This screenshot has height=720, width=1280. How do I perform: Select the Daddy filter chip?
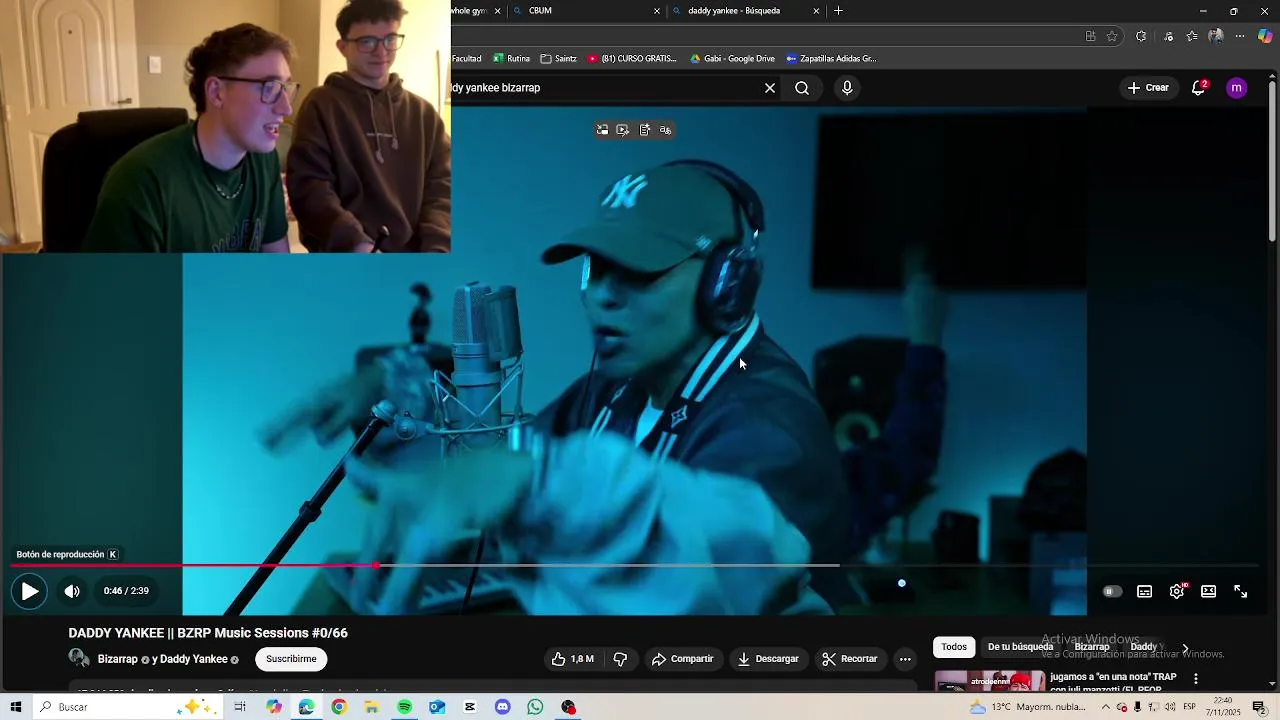pyautogui.click(x=1143, y=647)
